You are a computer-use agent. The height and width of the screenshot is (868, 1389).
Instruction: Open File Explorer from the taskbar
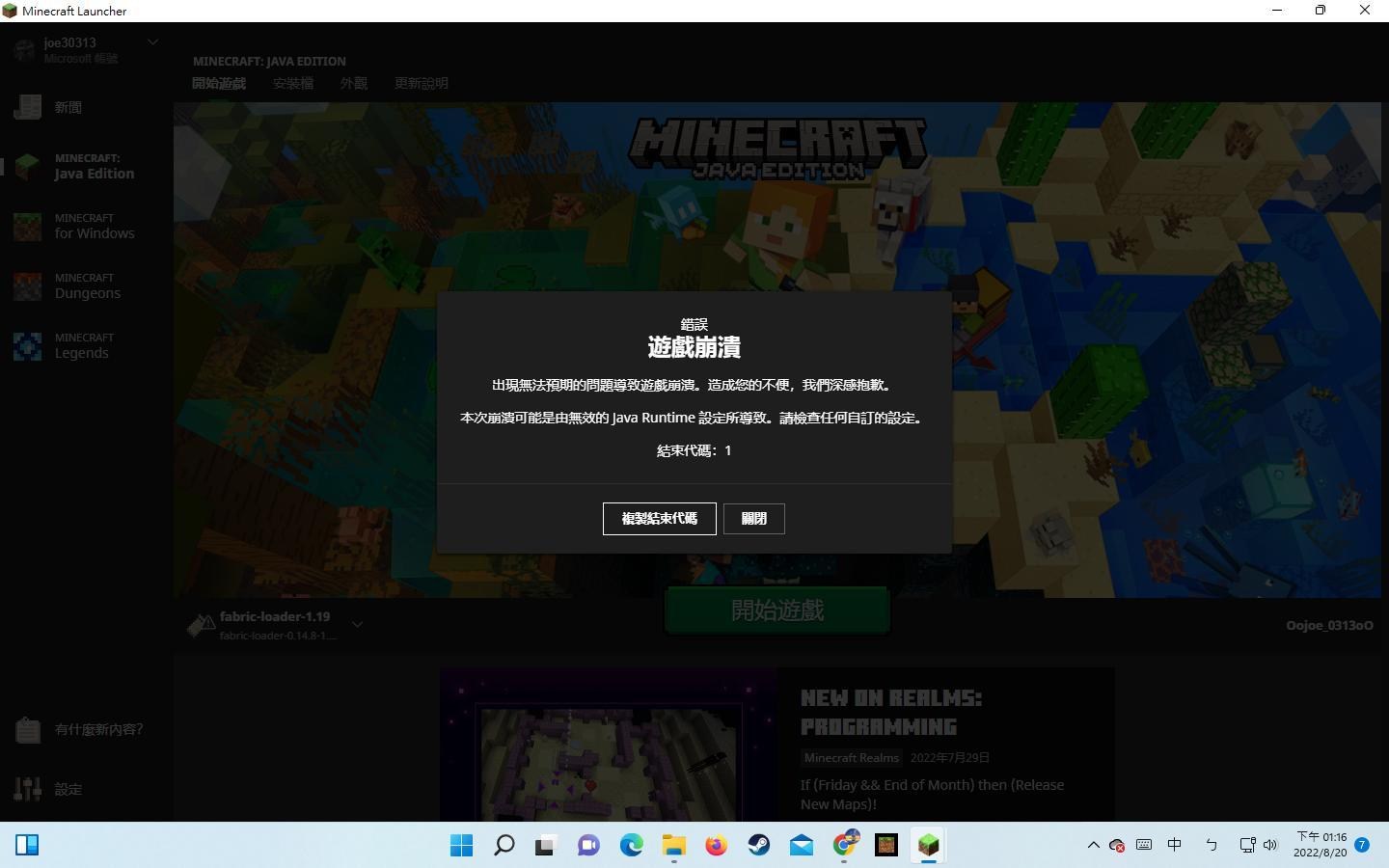(x=673, y=846)
